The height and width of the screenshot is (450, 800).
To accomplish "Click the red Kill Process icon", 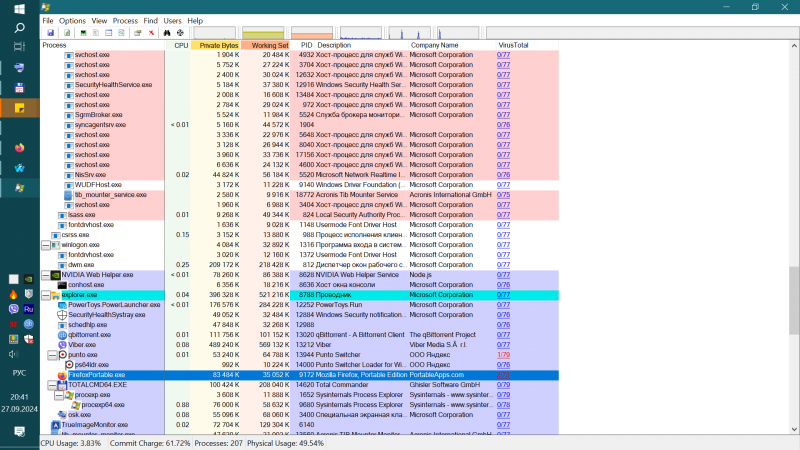I will click(152, 33).
